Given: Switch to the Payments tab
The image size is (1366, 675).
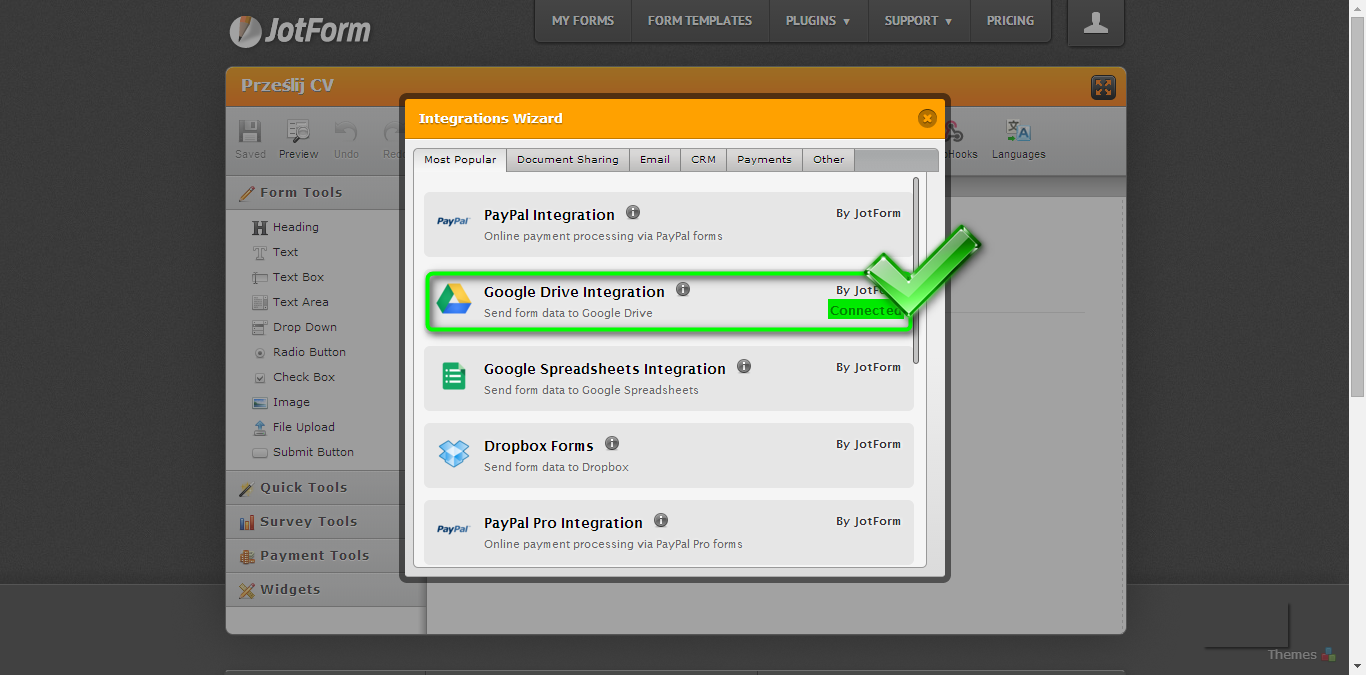Looking at the screenshot, I should [764, 160].
